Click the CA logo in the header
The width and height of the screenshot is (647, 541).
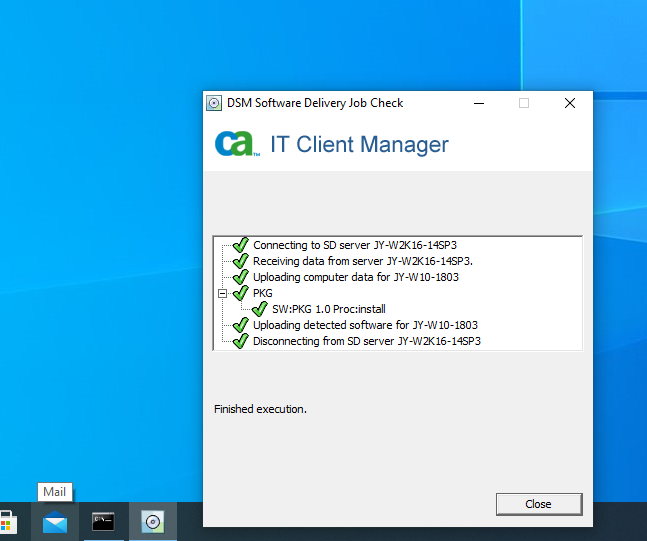tap(237, 144)
